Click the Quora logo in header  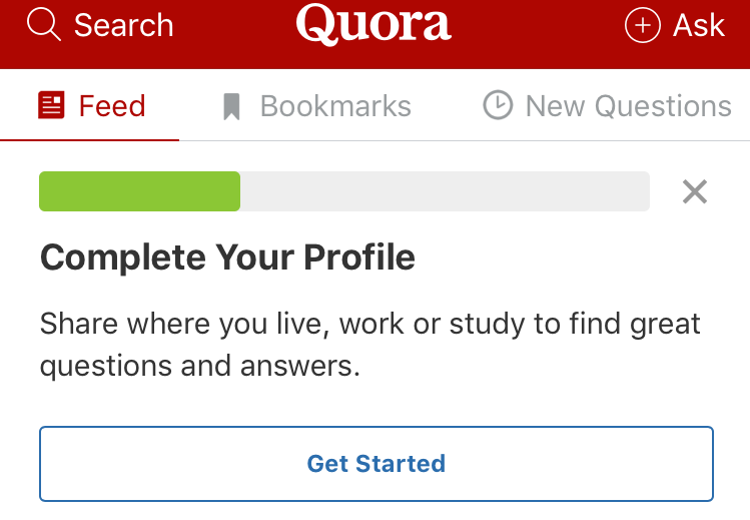tap(373, 25)
